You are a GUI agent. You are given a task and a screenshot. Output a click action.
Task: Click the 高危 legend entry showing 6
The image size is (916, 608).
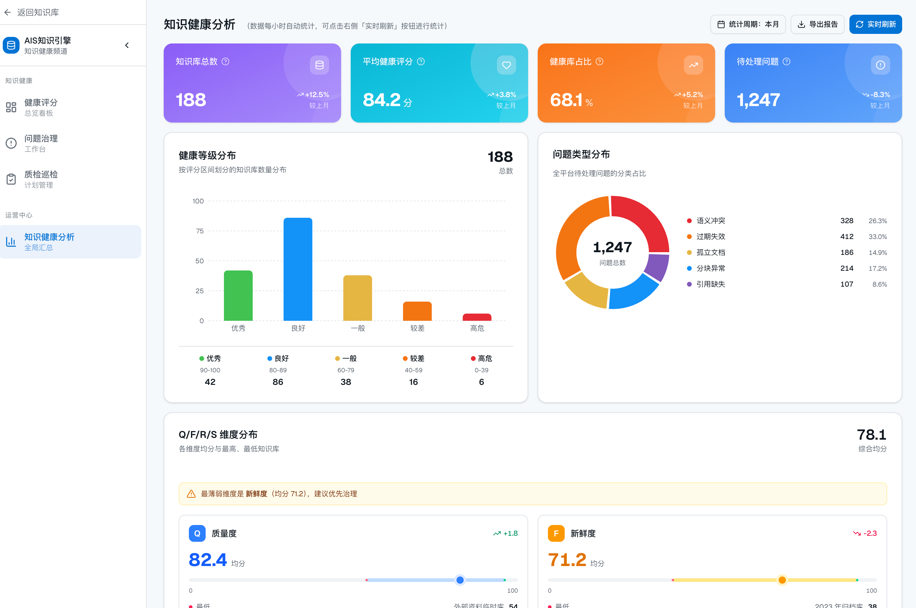pos(481,370)
